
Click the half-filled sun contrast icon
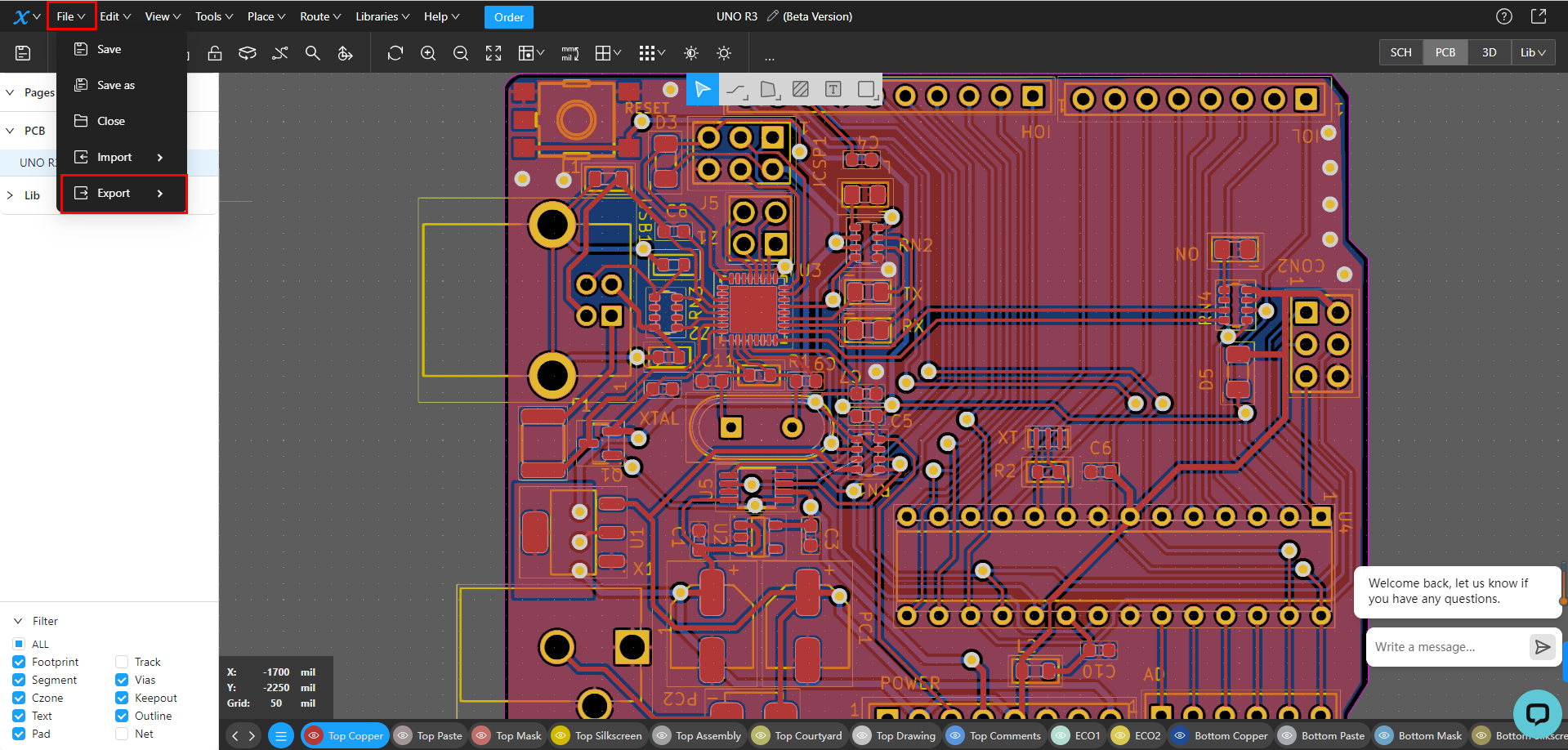pyautogui.click(x=691, y=53)
